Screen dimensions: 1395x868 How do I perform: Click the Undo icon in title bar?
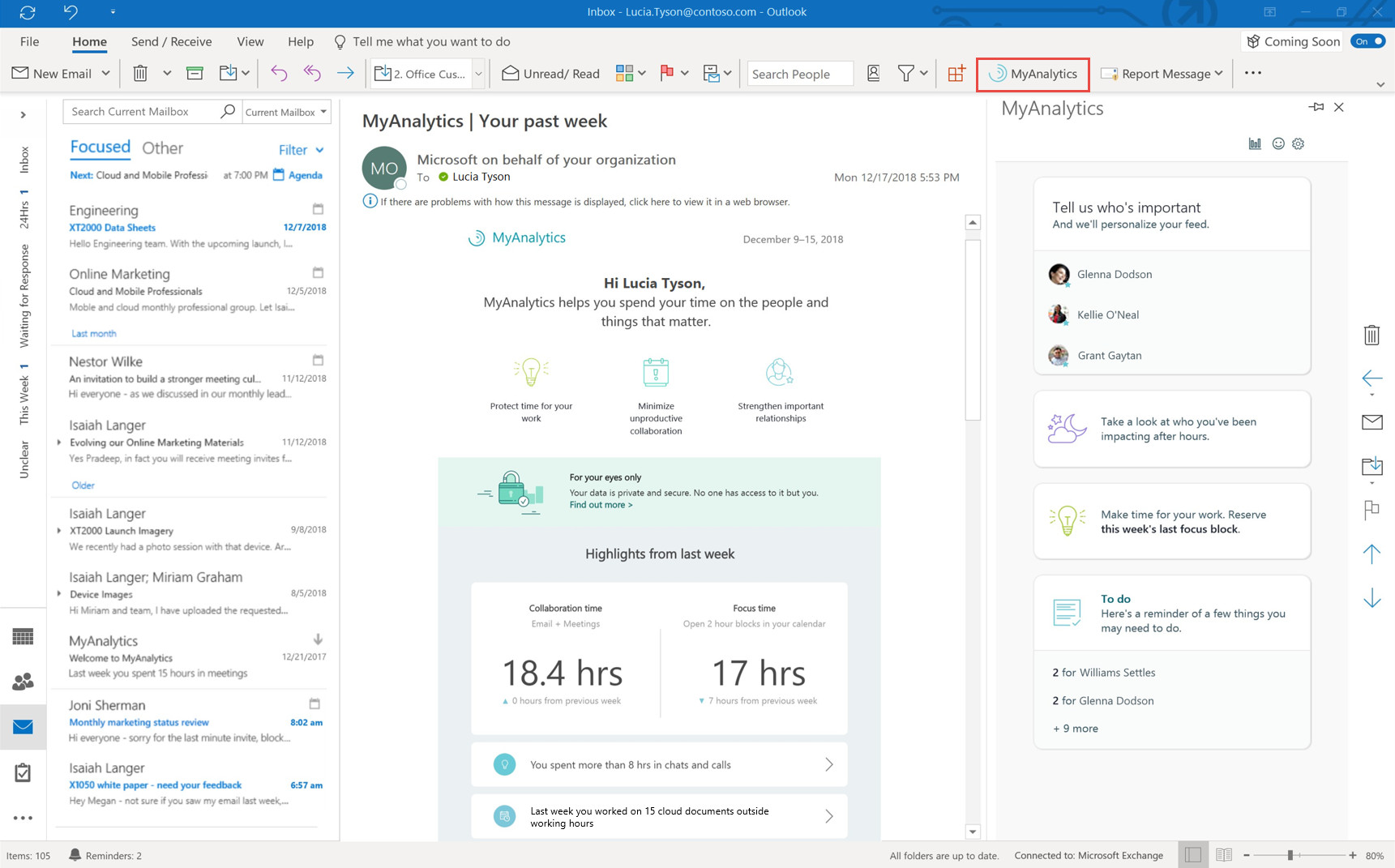(71, 12)
